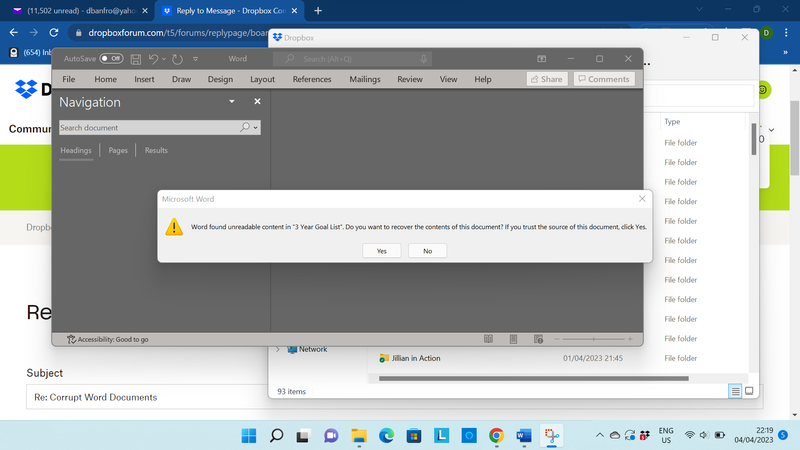The height and width of the screenshot is (450, 800).
Task: Click the Share button in Word
Action: [547, 79]
